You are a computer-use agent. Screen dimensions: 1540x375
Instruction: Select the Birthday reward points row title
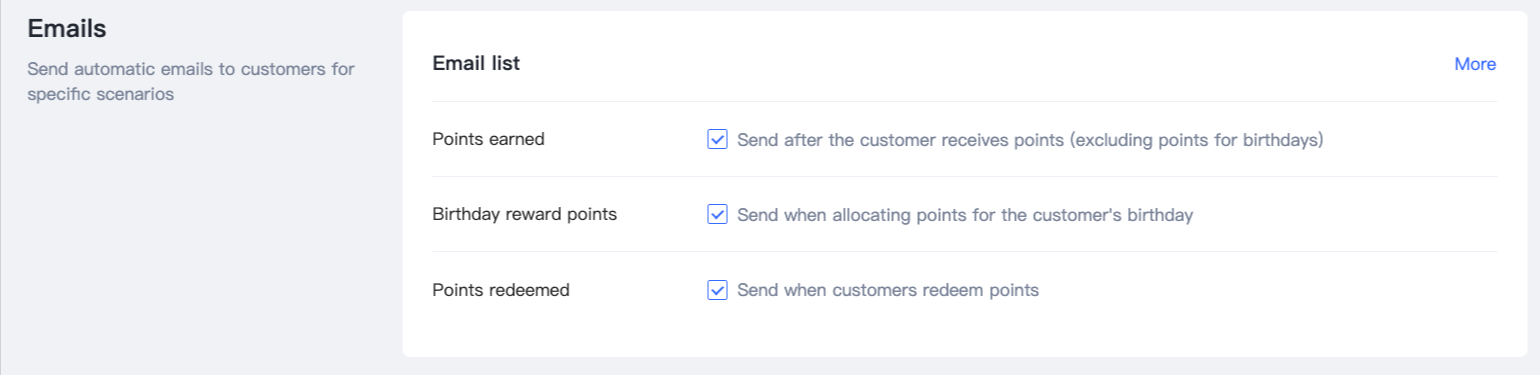[x=524, y=214]
